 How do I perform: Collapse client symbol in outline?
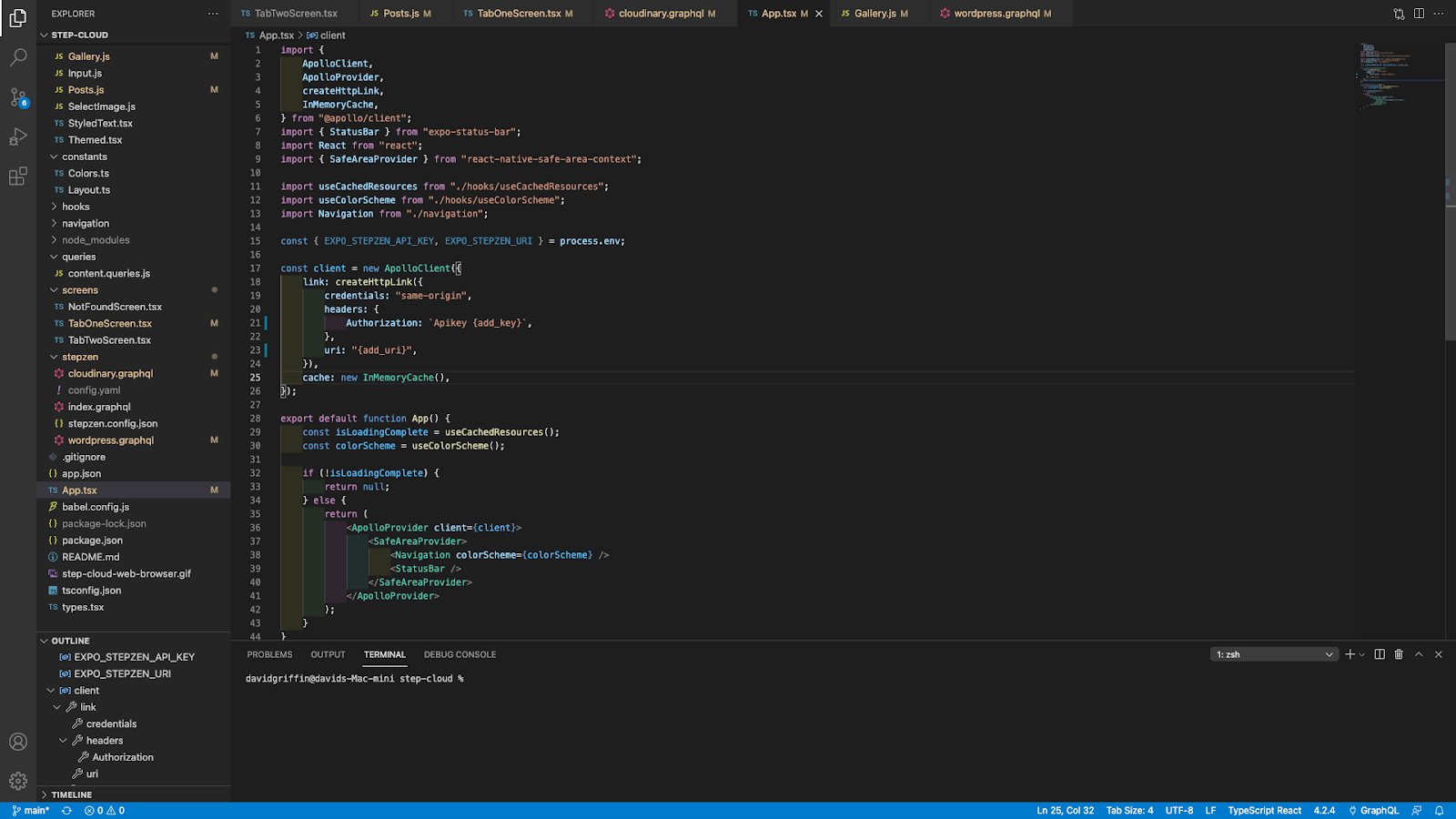point(51,691)
